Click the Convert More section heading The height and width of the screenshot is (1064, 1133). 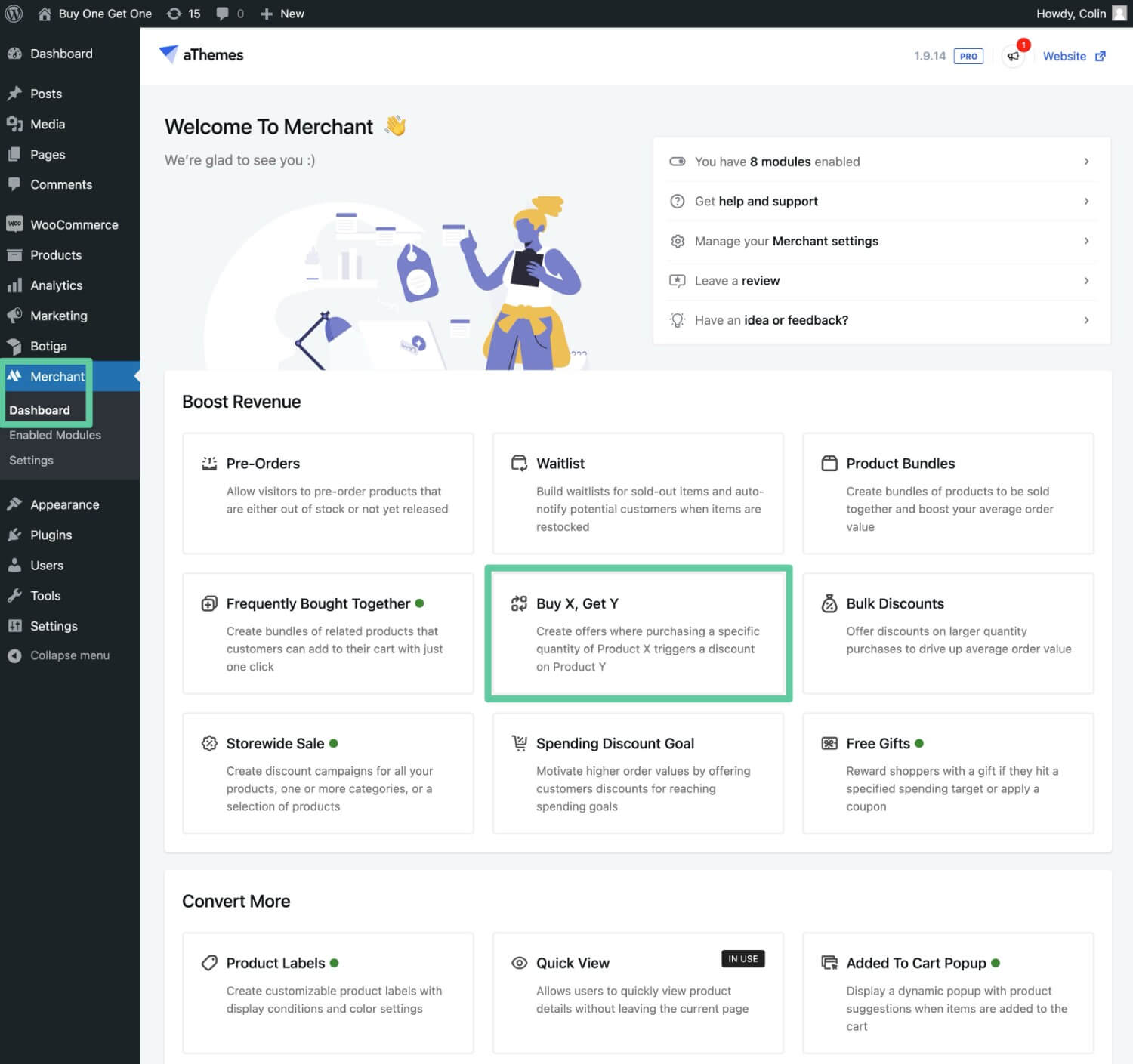coord(236,901)
